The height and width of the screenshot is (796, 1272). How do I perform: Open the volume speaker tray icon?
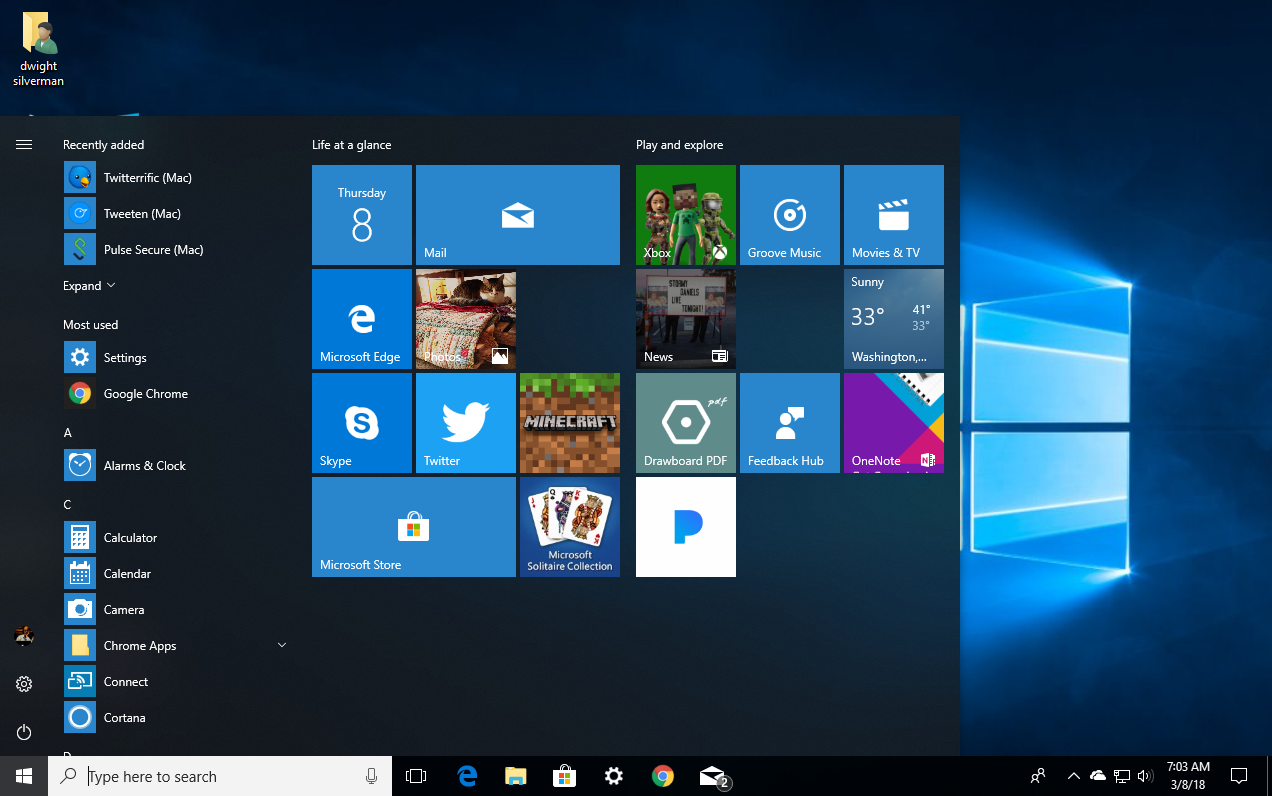pos(1145,776)
